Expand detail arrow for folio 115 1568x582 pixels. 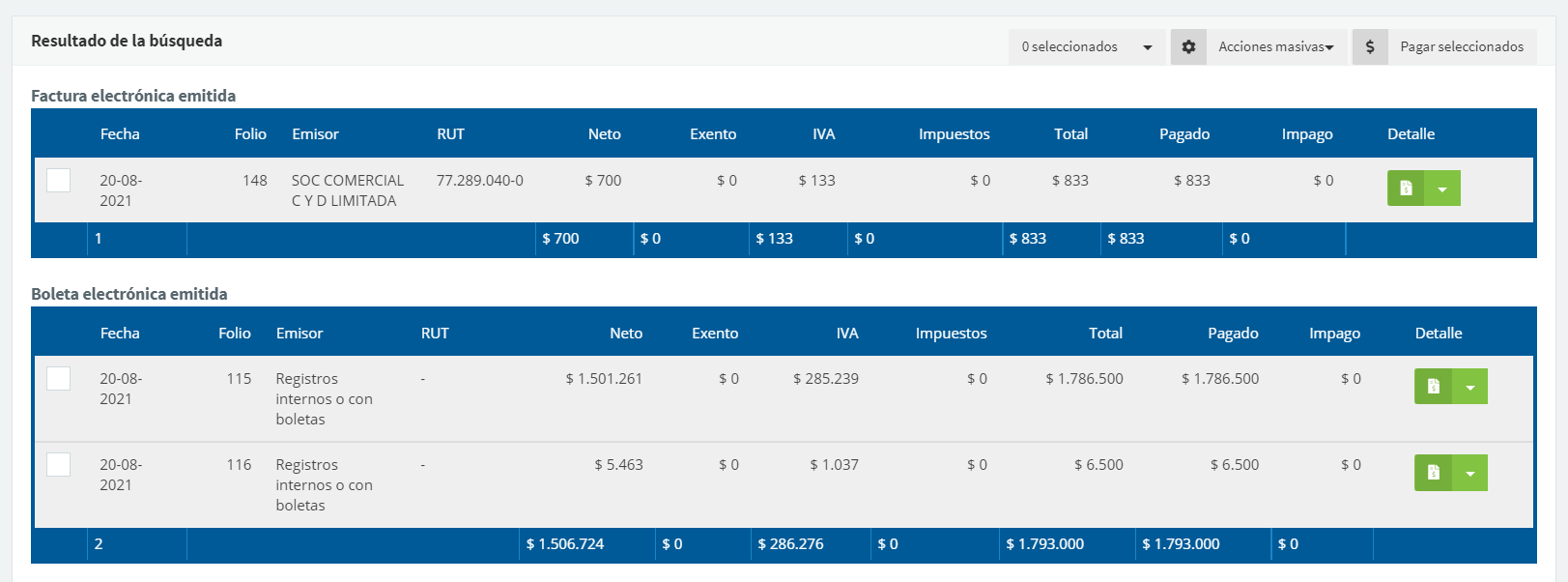[1469, 387]
